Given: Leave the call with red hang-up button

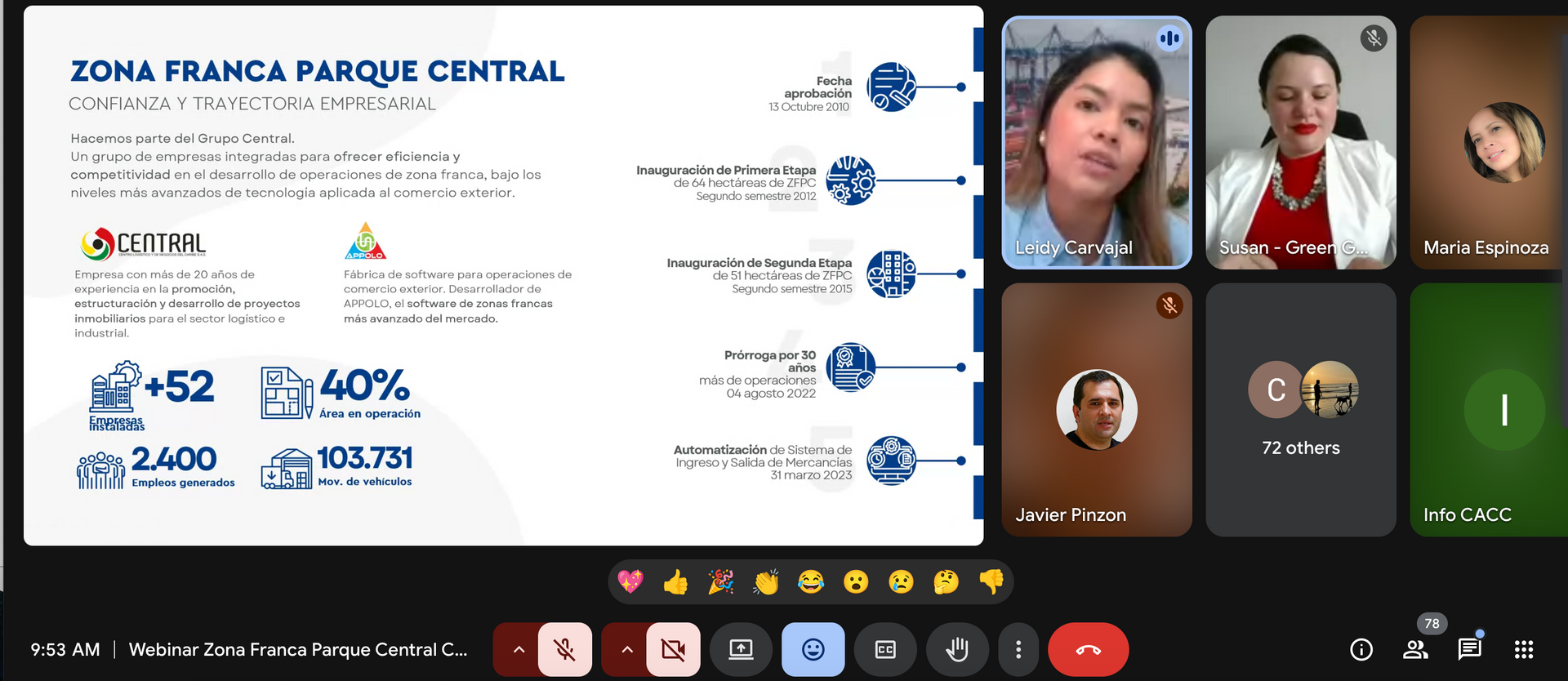Looking at the screenshot, I should (1088, 650).
